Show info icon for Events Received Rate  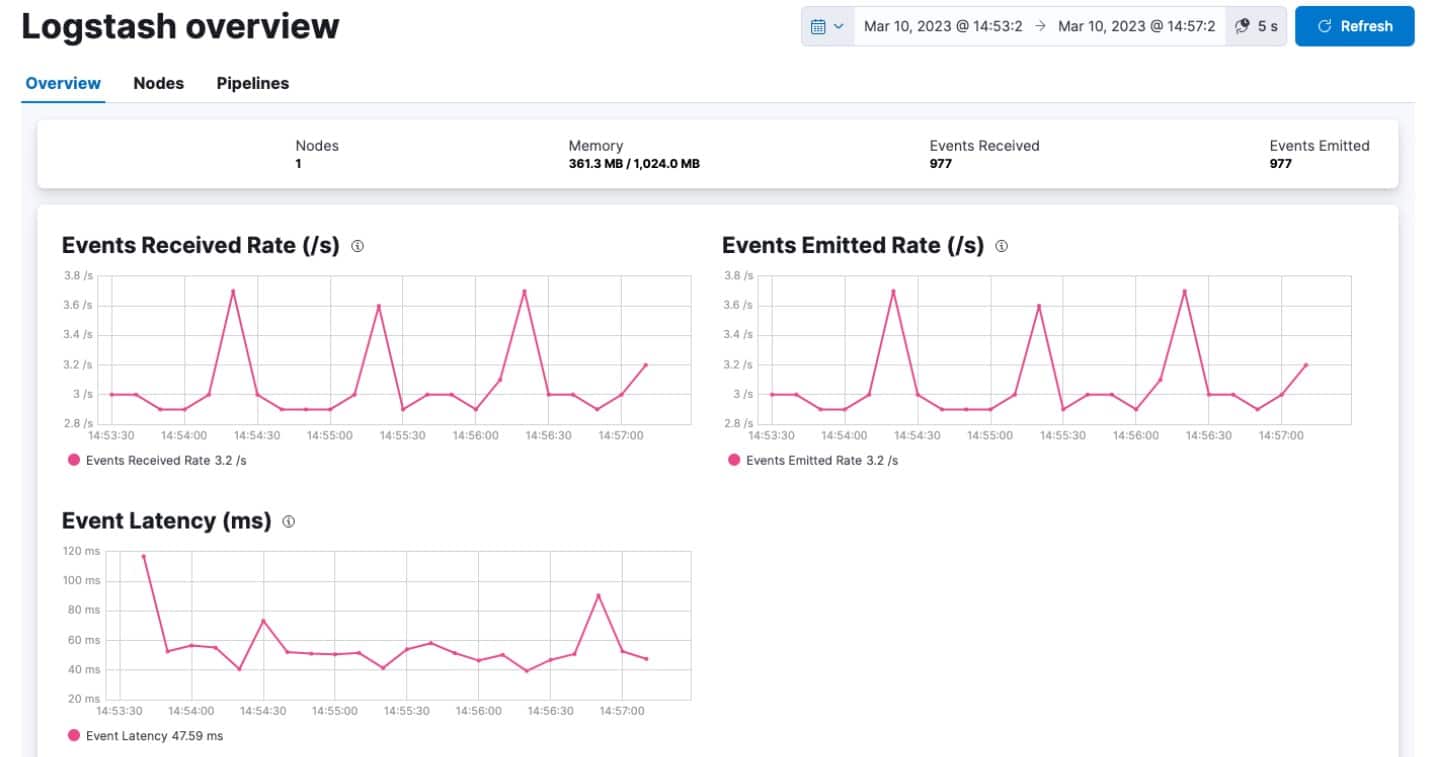click(357, 246)
